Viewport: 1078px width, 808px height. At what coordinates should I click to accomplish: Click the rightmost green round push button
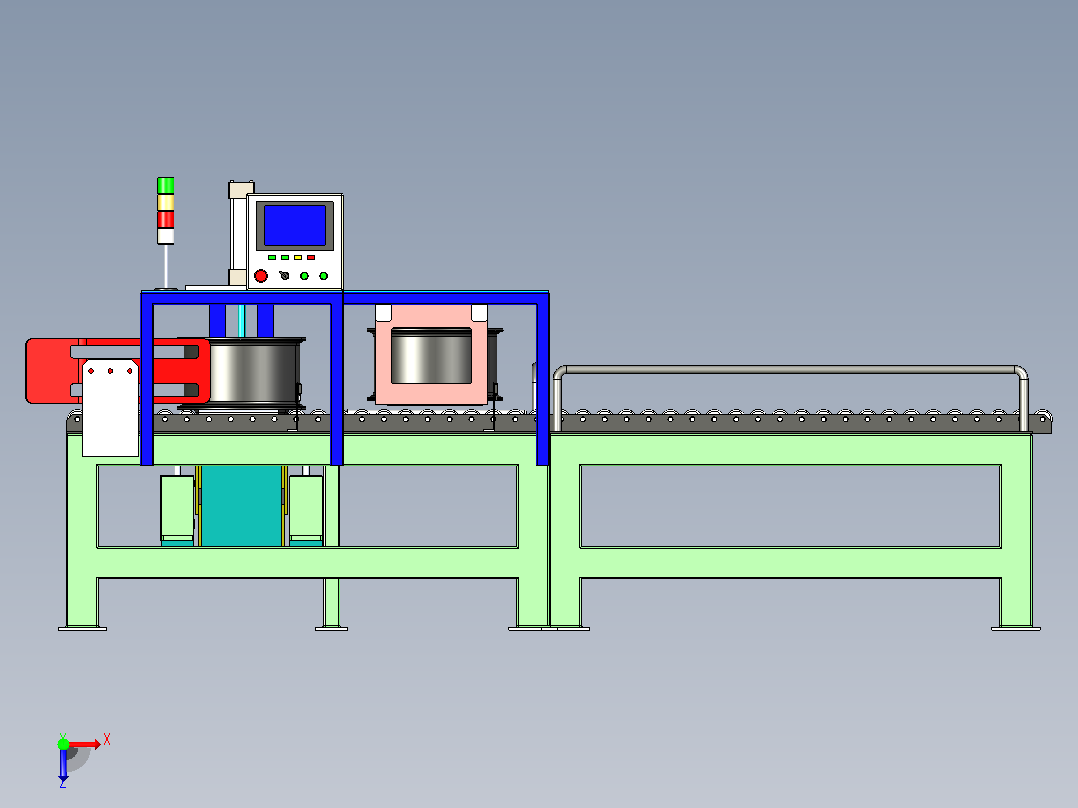(x=323, y=276)
